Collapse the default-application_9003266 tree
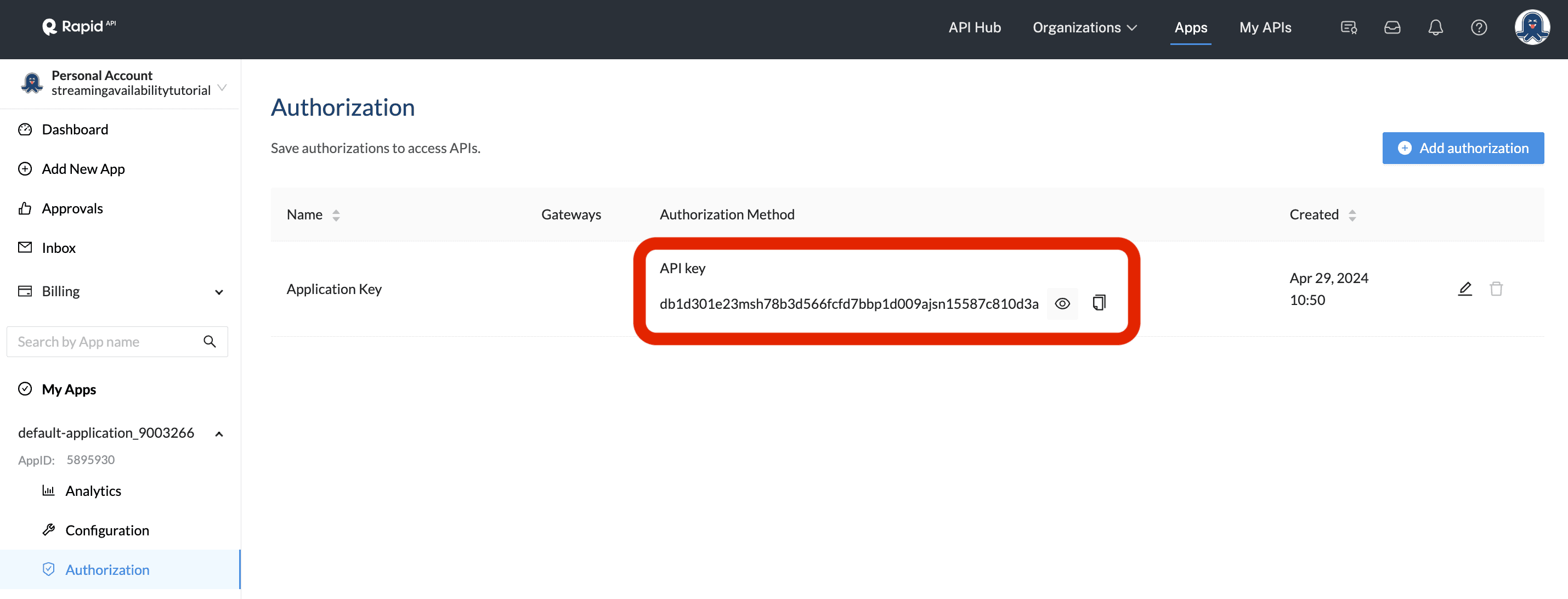The width and height of the screenshot is (1568, 599). click(x=222, y=432)
